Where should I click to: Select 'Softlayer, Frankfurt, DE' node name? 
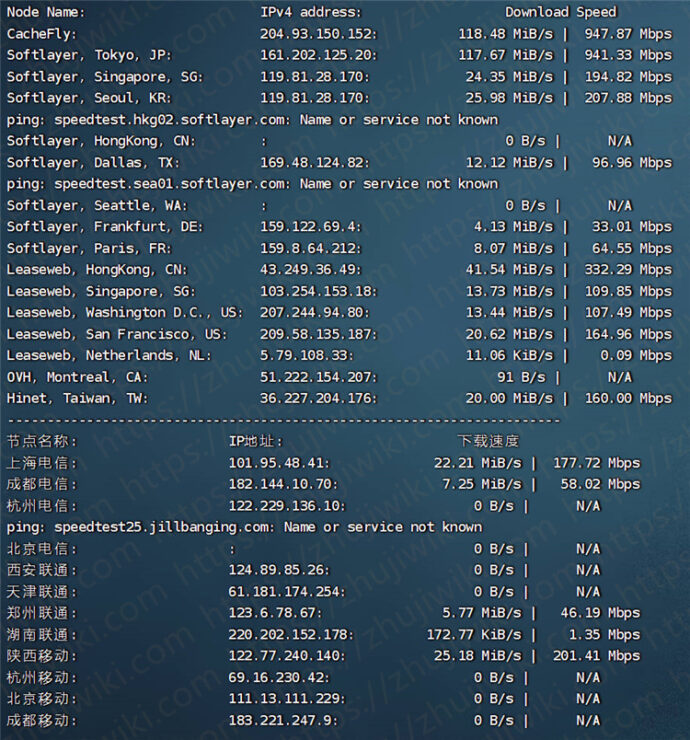[x=105, y=227]
